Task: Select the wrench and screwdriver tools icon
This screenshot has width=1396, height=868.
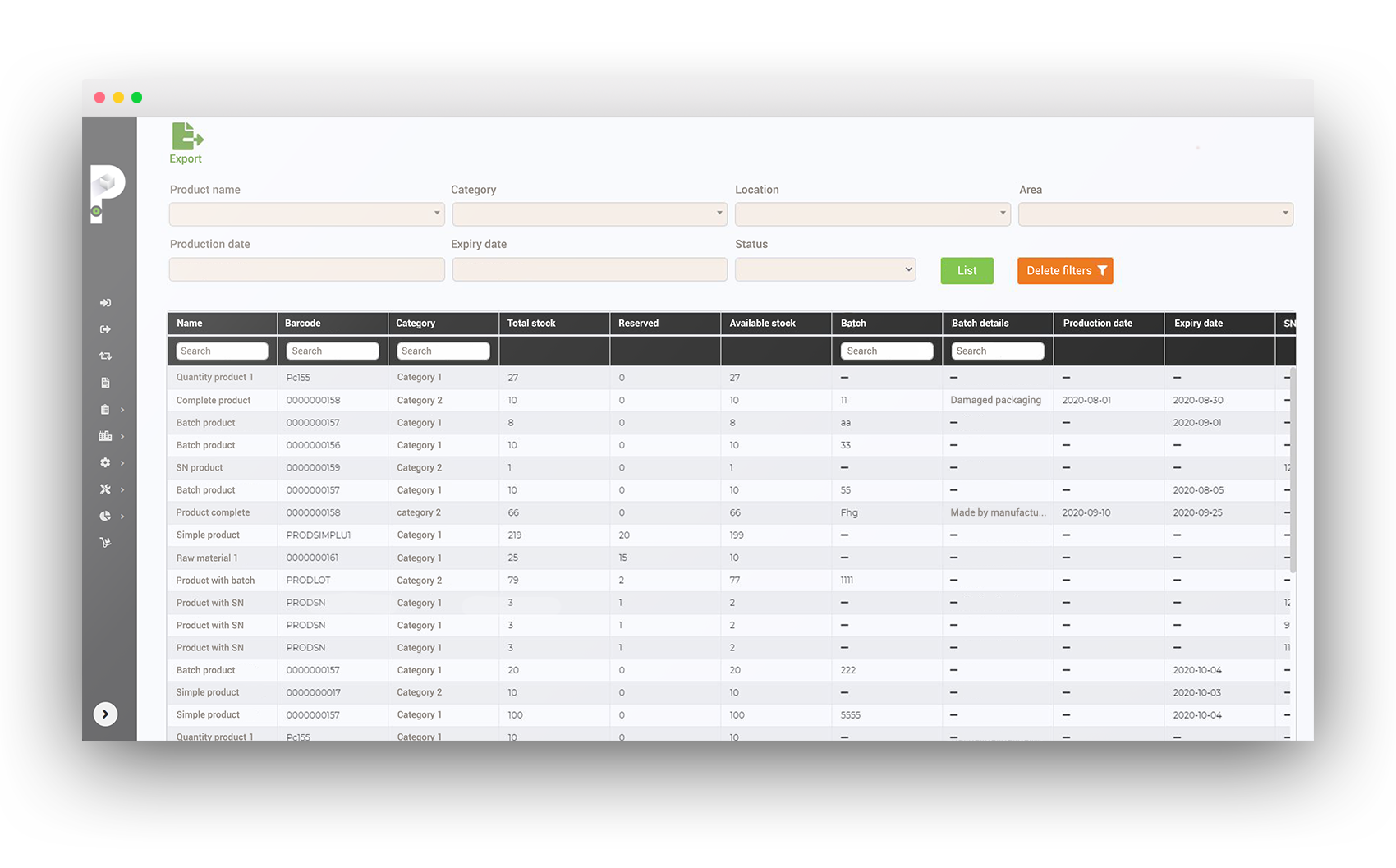Action: (105, 489)
